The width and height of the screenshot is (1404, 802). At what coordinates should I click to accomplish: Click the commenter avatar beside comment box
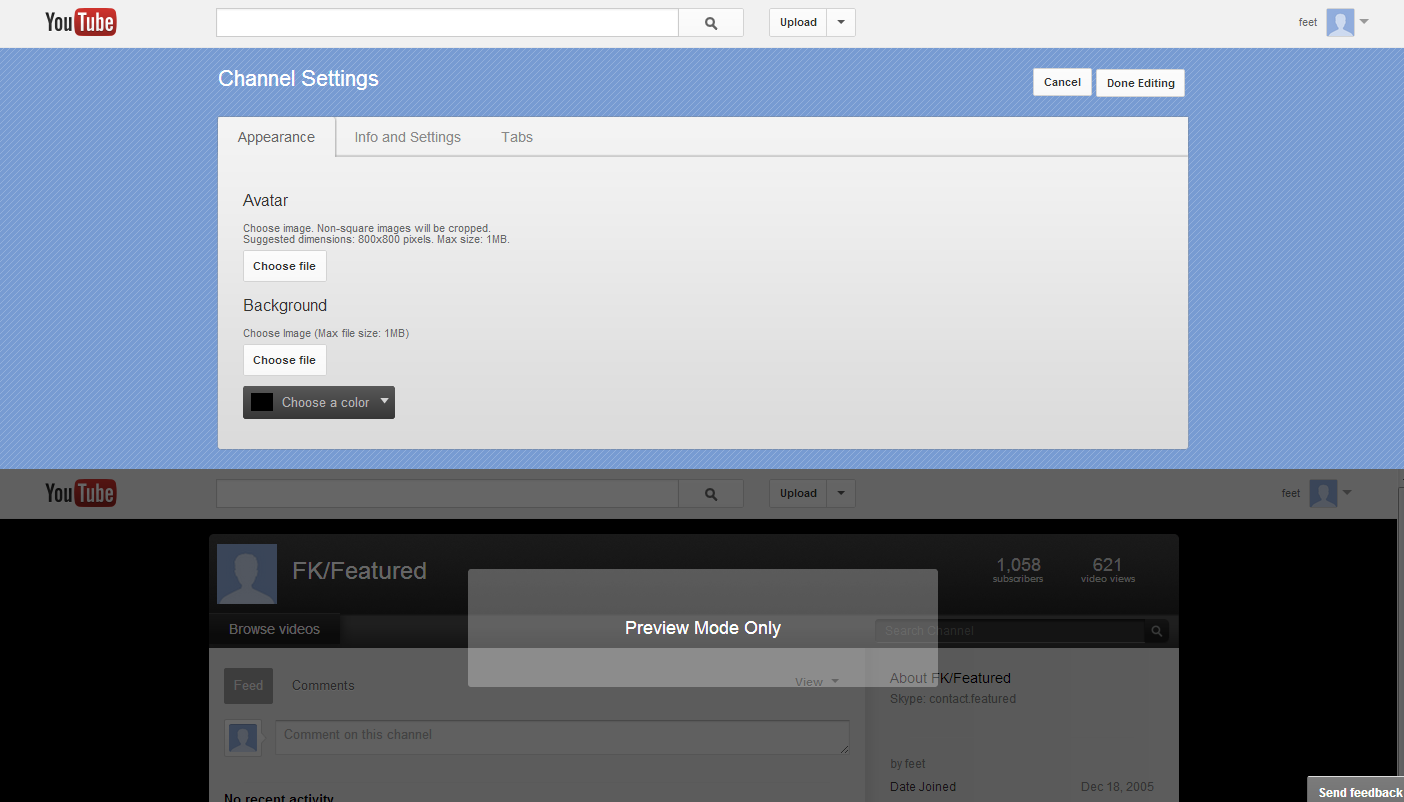[x=243, y=738]
